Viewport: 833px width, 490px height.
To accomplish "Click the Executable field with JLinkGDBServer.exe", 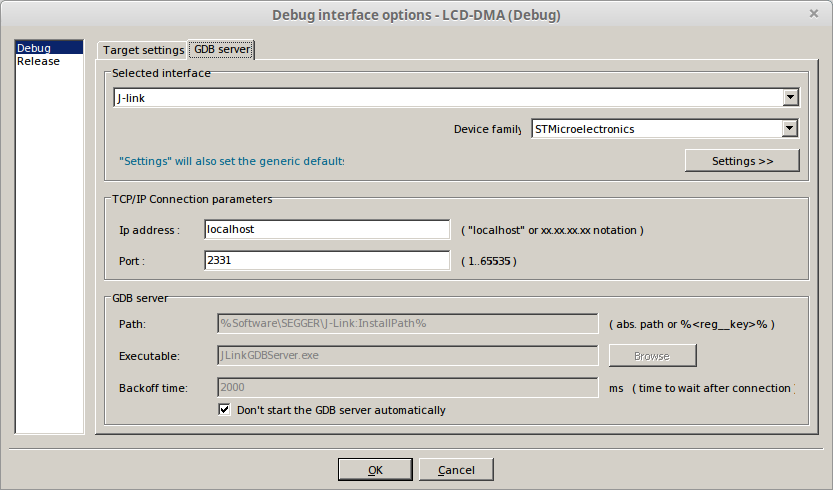I will (408, 355).
